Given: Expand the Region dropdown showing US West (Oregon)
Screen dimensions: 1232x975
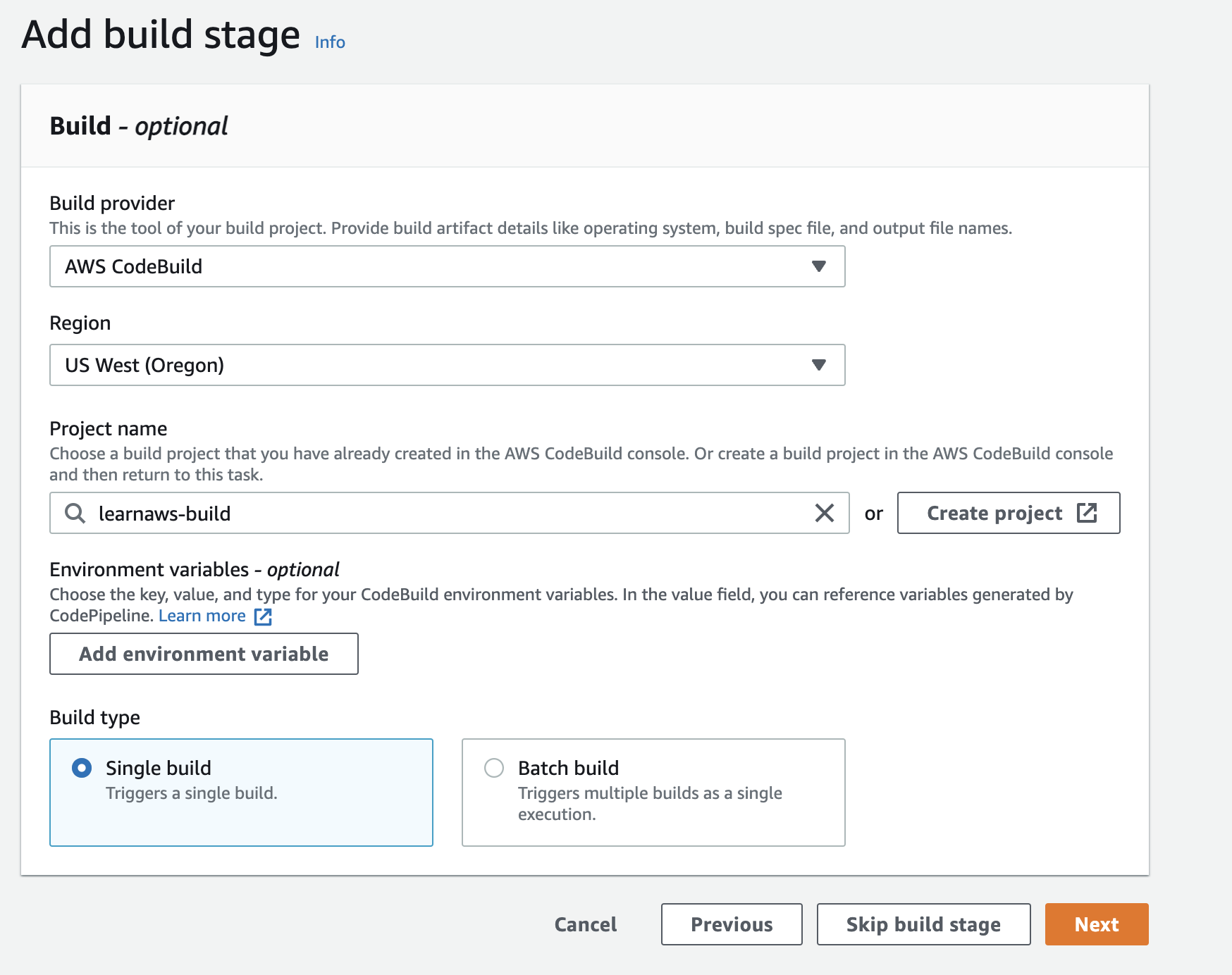Looking at the screenshot, I should [447, 365].
